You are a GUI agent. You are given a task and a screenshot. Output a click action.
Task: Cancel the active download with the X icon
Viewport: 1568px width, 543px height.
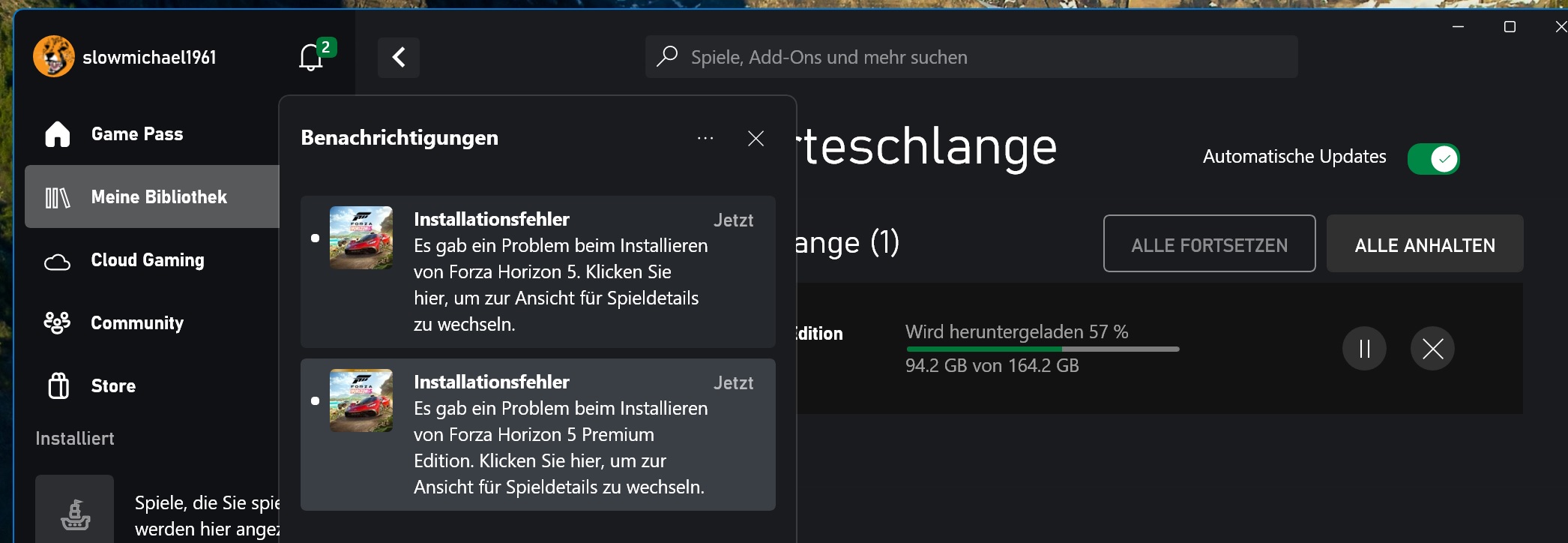click(1432, 348)
